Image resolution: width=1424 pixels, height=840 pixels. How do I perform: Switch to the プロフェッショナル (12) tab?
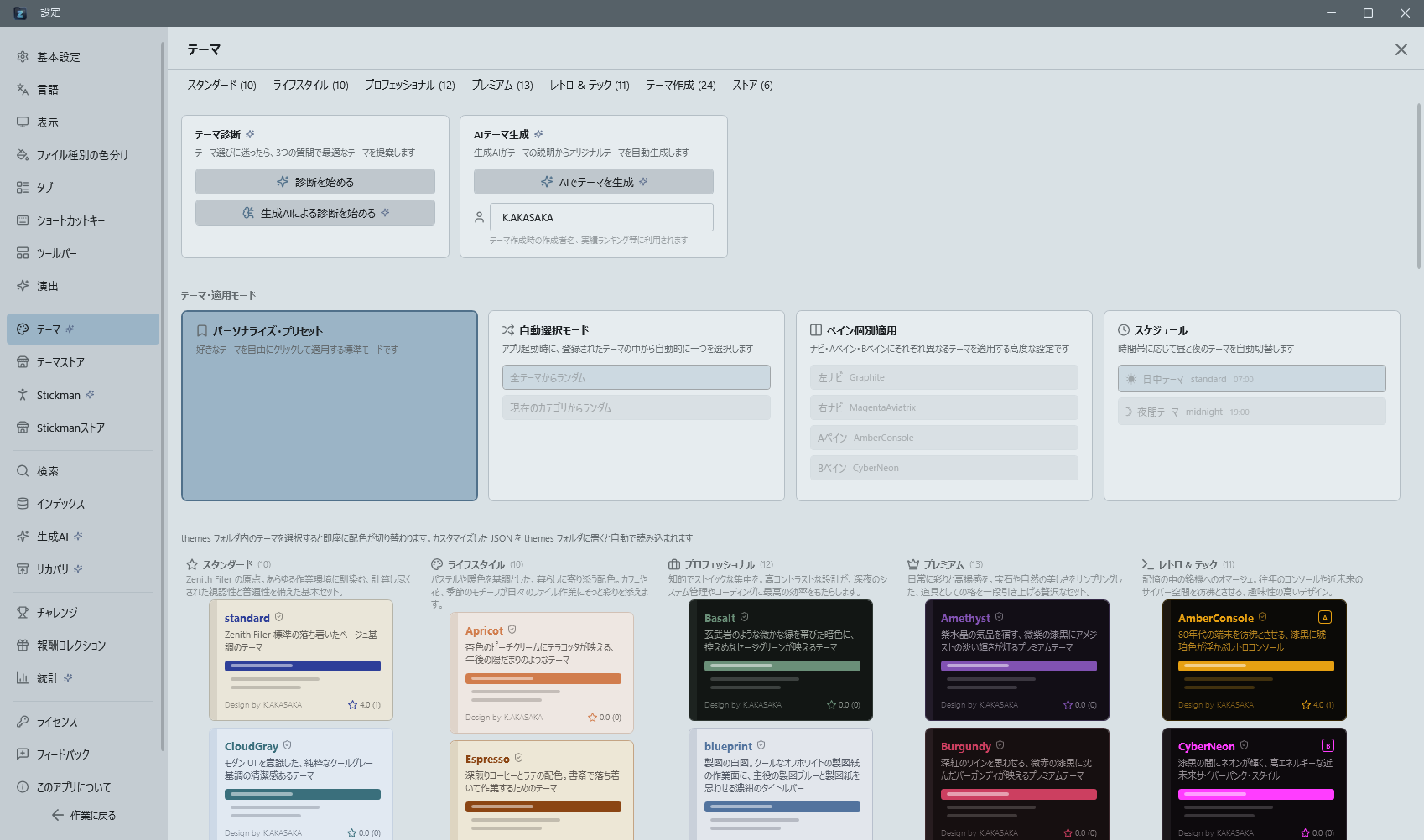click(x=410, y=85)
